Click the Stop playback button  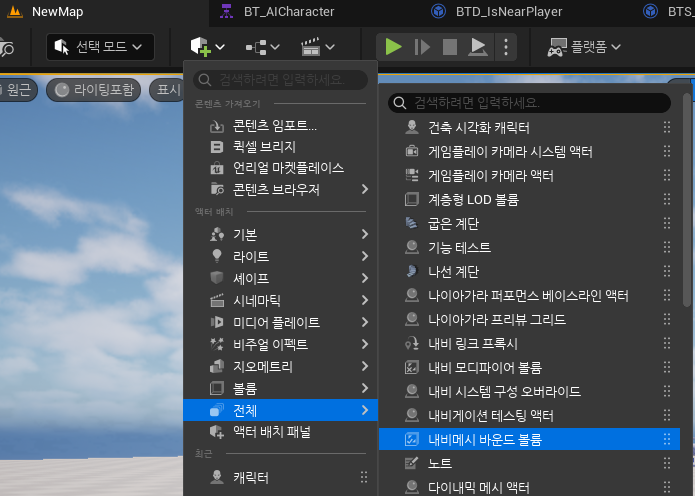[449, 47]
